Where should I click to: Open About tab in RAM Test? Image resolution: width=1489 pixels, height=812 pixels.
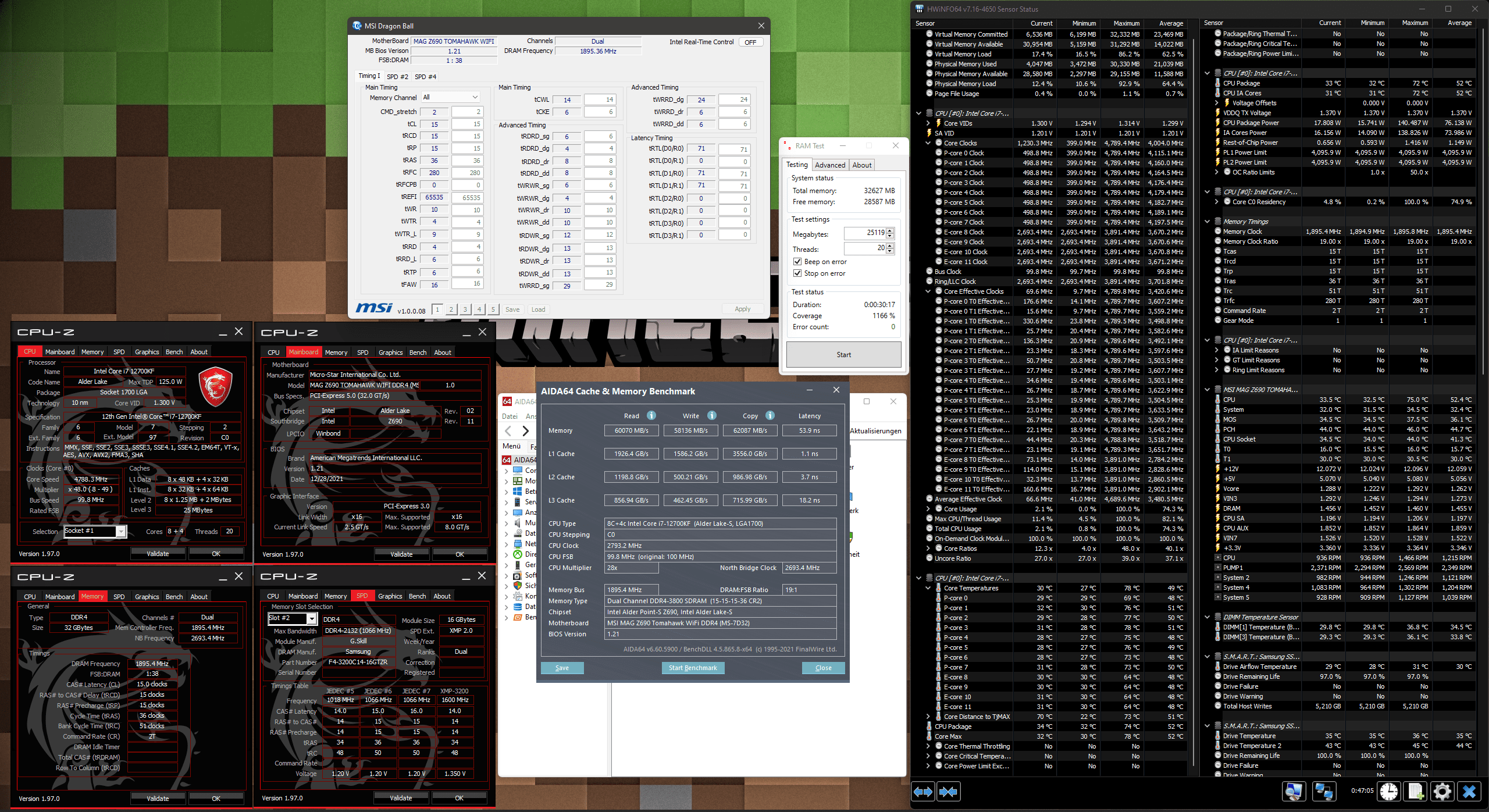861,165
